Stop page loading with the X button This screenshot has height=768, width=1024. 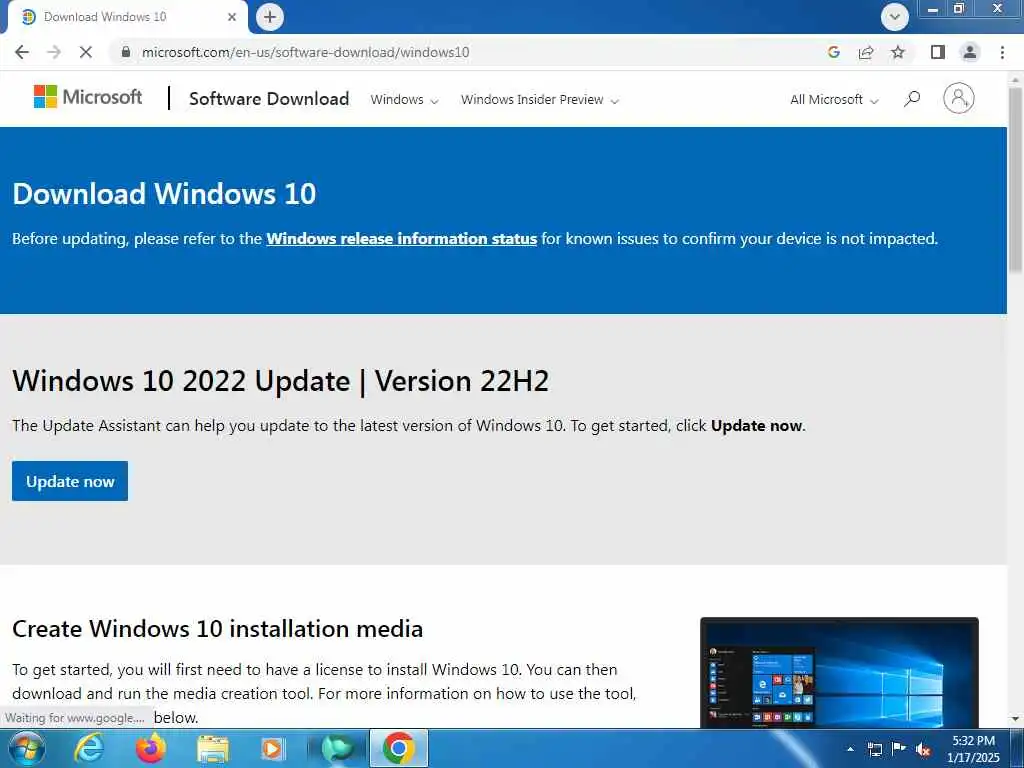[x=86, y=52]
